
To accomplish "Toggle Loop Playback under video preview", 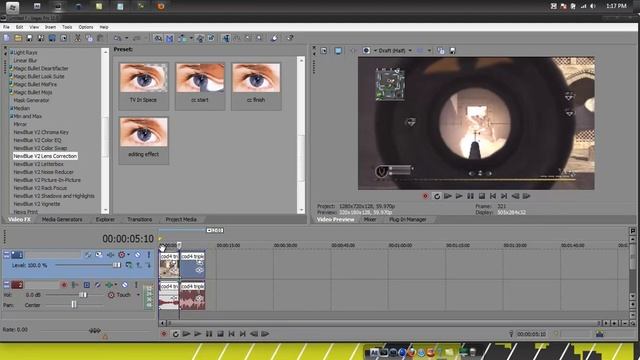I will click(x=437, y=196).
